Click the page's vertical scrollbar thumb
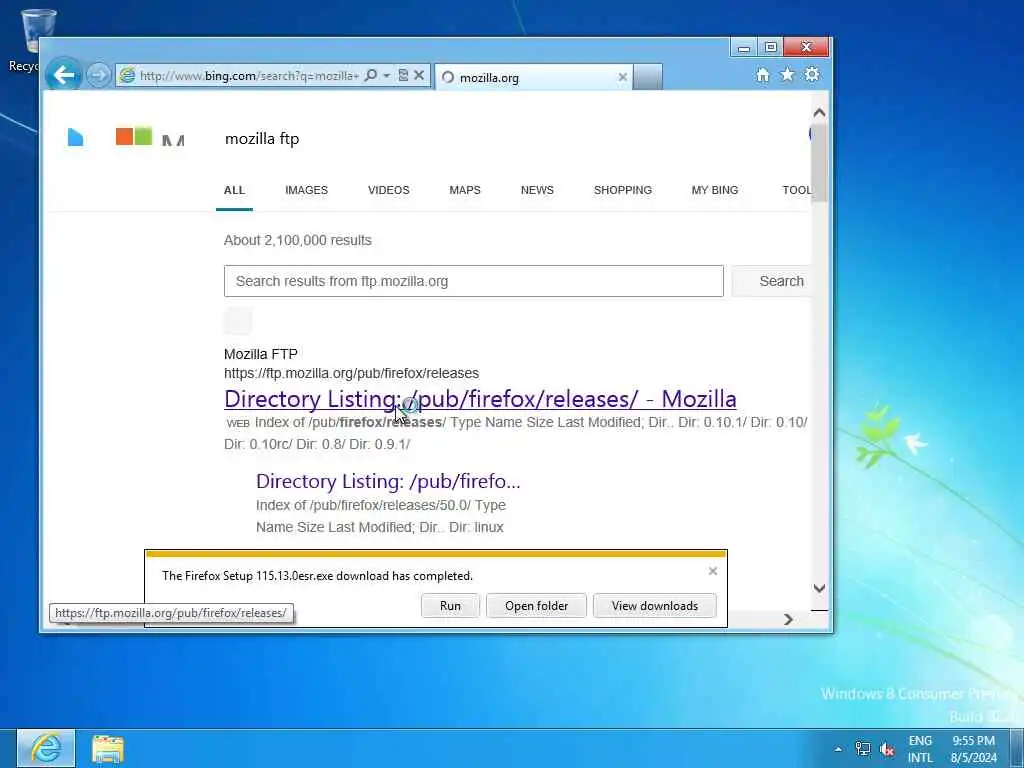This screenshot has width=1024, height=768. pyautogui.click(x=819, y=162)
